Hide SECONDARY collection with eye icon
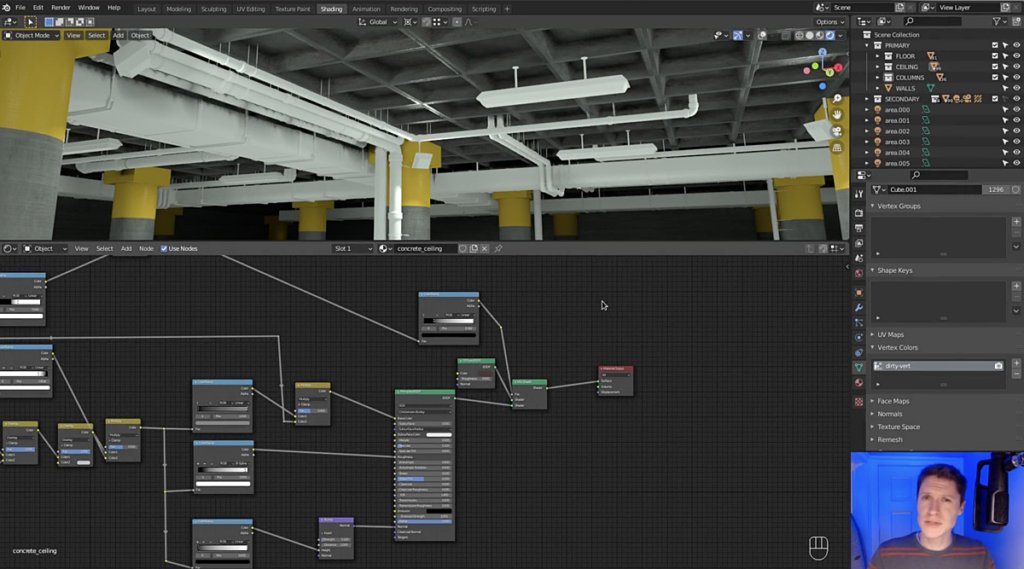Image resolution: width=1024 pixels, height=569 pixels. [x=1016, y=99]
